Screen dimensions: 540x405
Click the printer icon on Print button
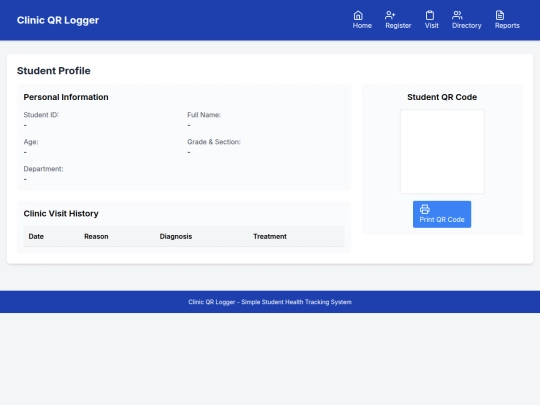[x=425, y=209]
